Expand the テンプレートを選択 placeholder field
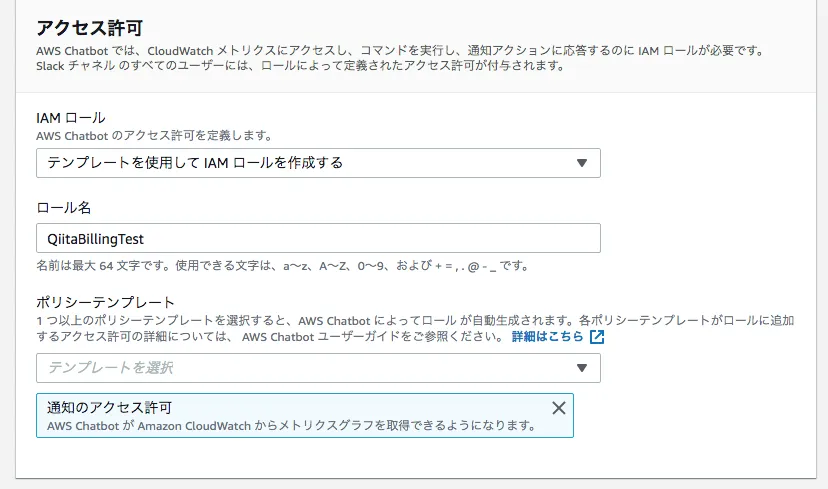828x489 pixels. (x=300, y=368)
